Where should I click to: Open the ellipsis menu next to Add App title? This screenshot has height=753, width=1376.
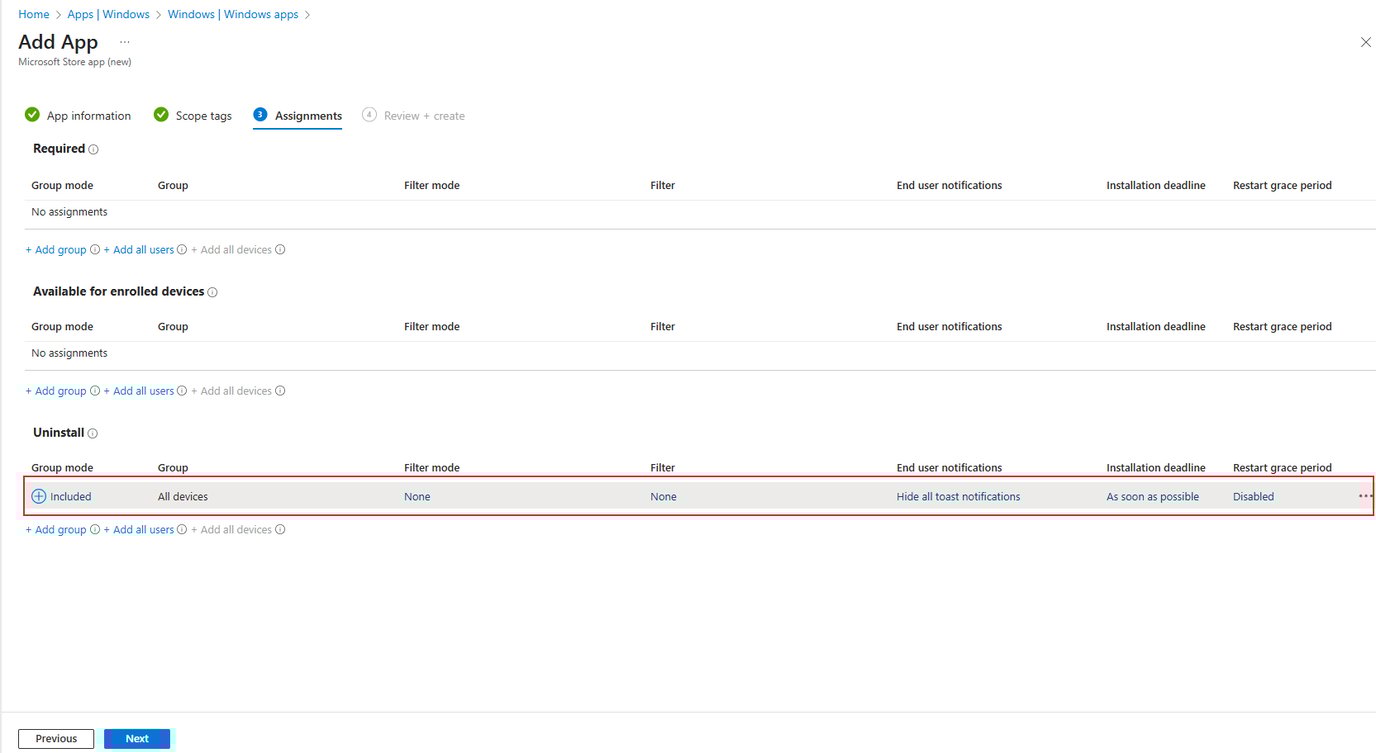click(x=125, y=42)
